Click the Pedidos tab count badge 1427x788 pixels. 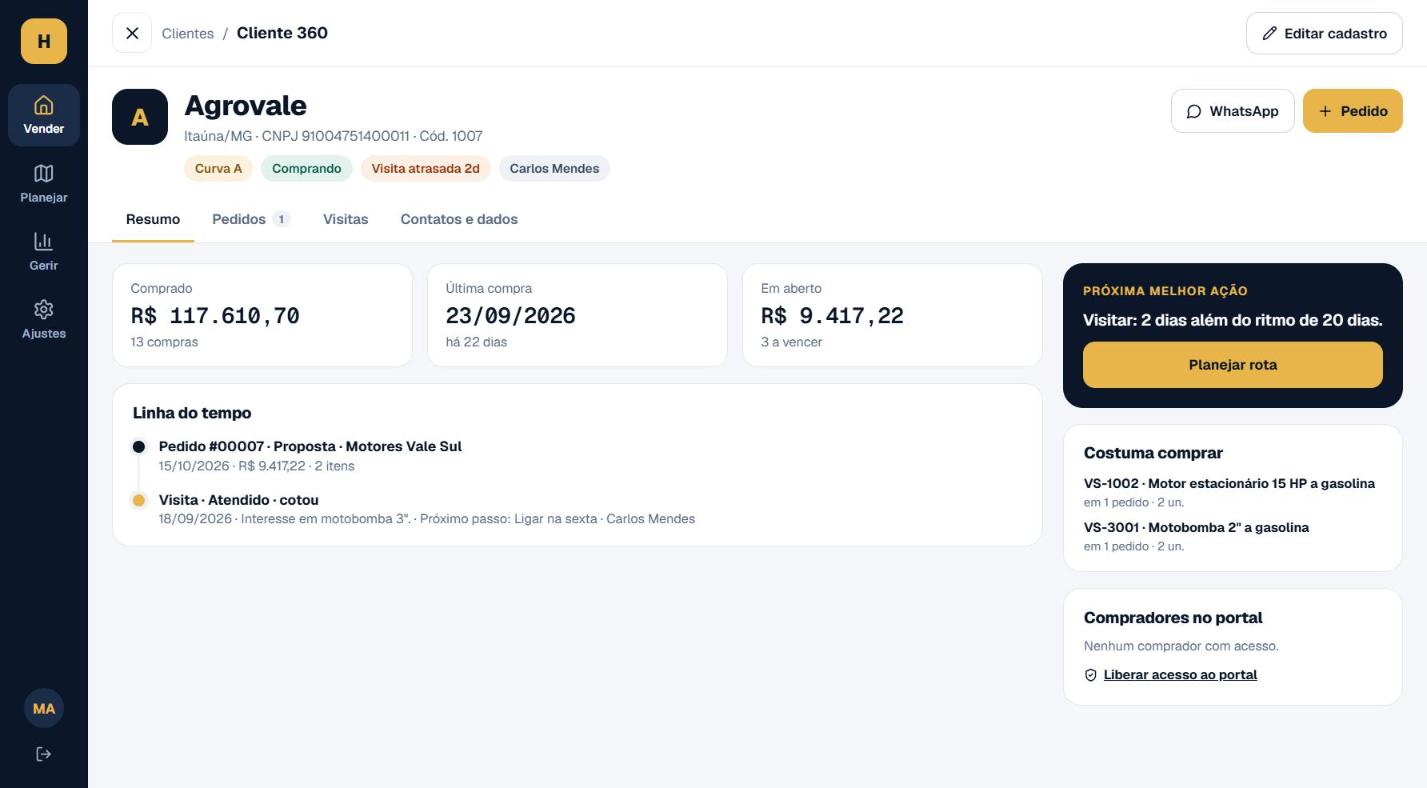[281, 219]
